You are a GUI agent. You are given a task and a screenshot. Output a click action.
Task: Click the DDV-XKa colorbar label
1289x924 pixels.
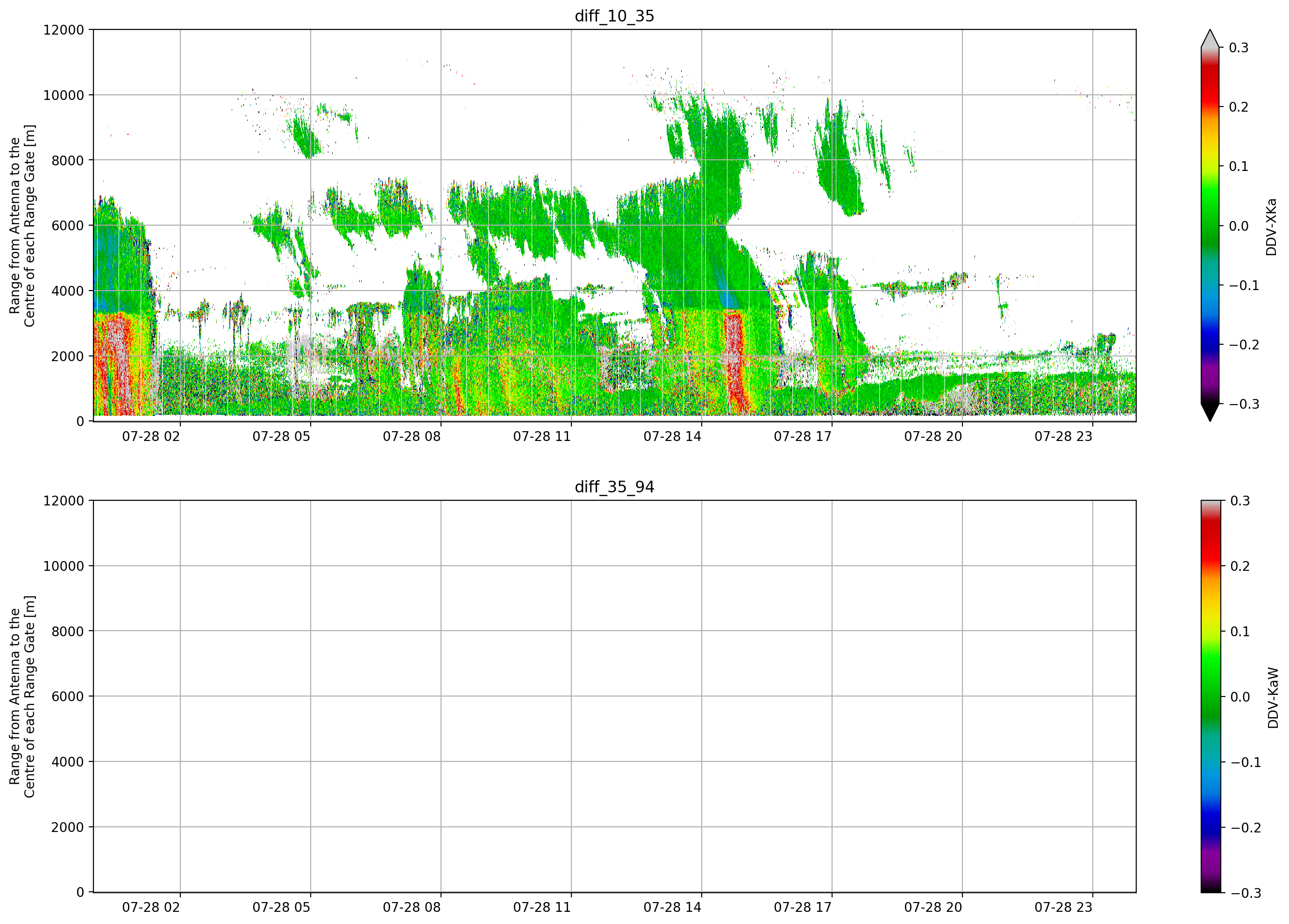pyautogui.click(x=1271, y=227)
